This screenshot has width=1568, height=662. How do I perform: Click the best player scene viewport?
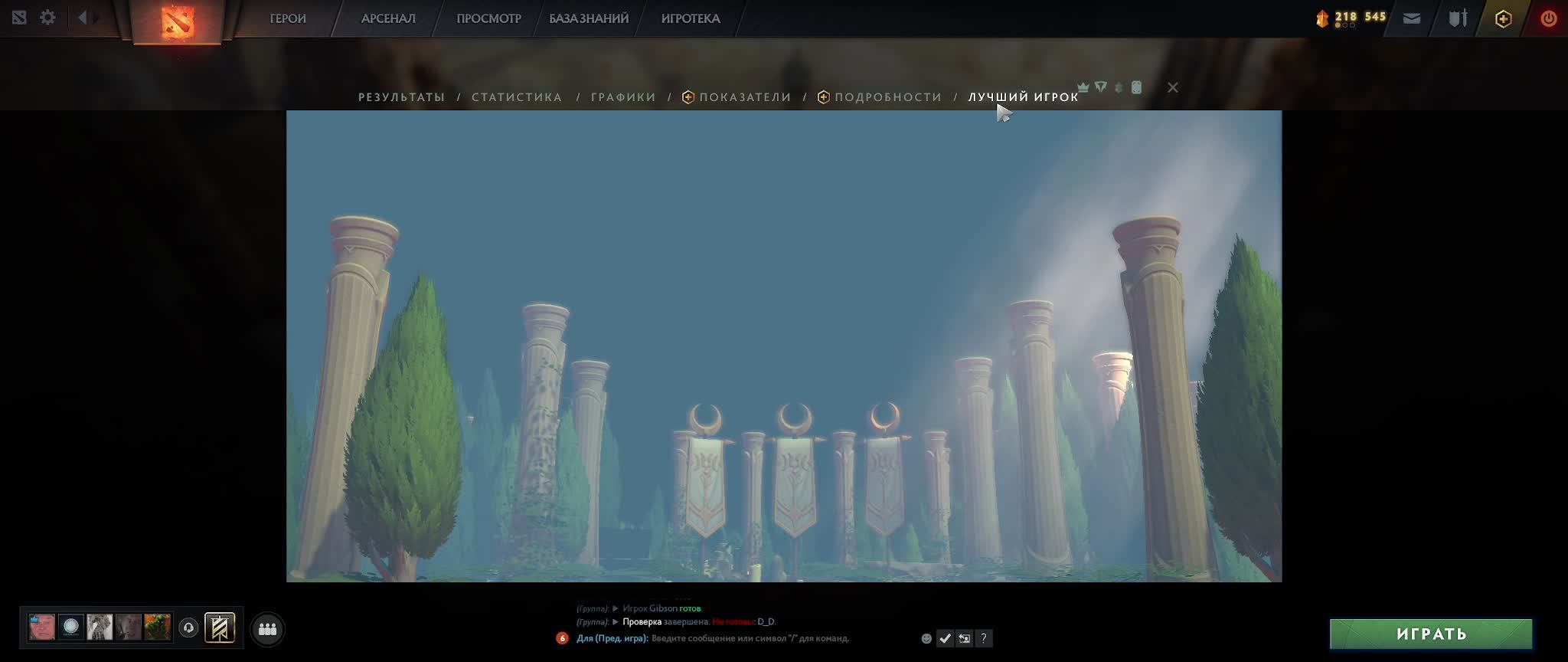click(x=784, y=346)
